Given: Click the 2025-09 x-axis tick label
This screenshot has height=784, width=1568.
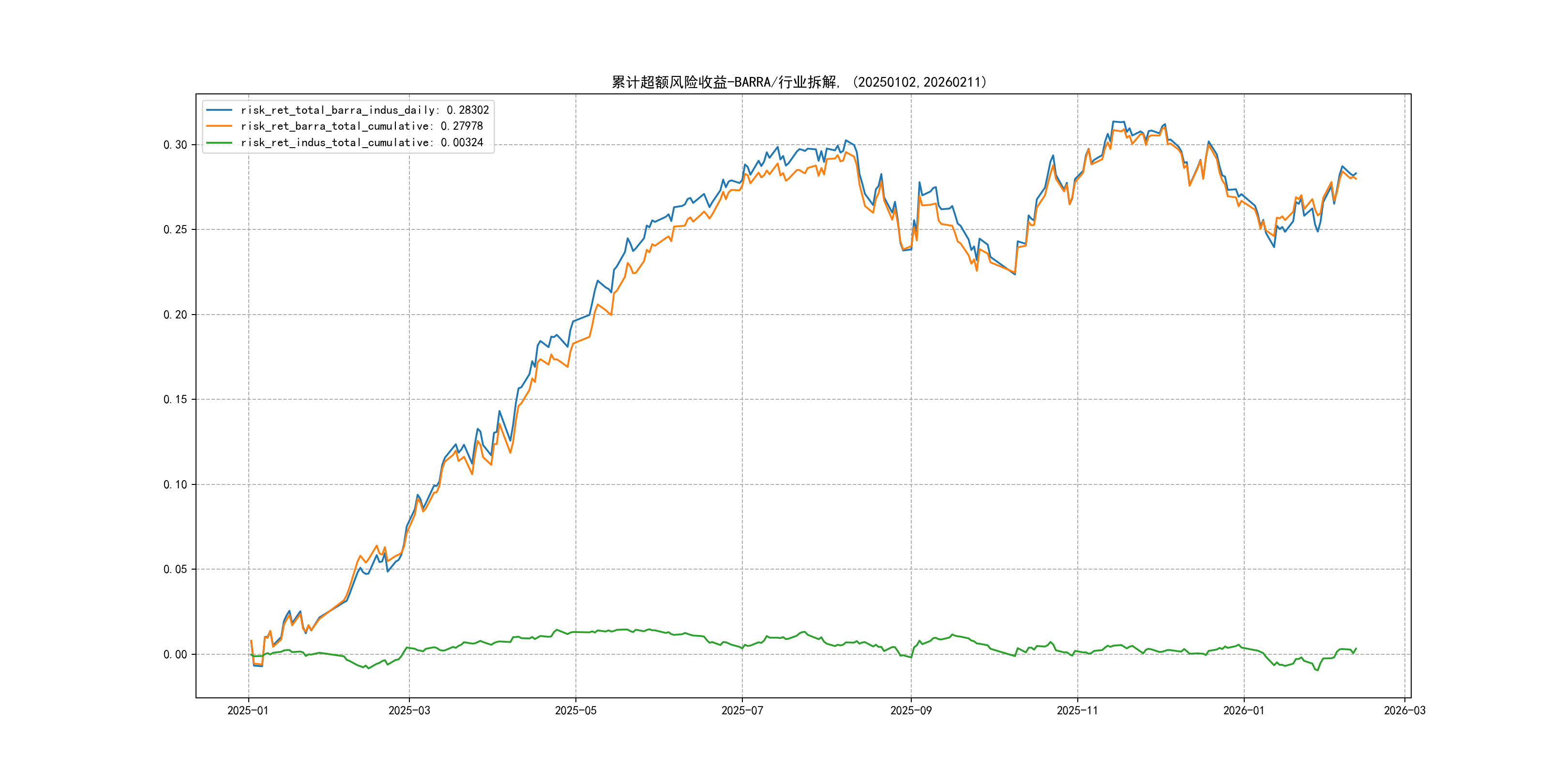Looking at the screenshot, I should (x=911, y=710).
